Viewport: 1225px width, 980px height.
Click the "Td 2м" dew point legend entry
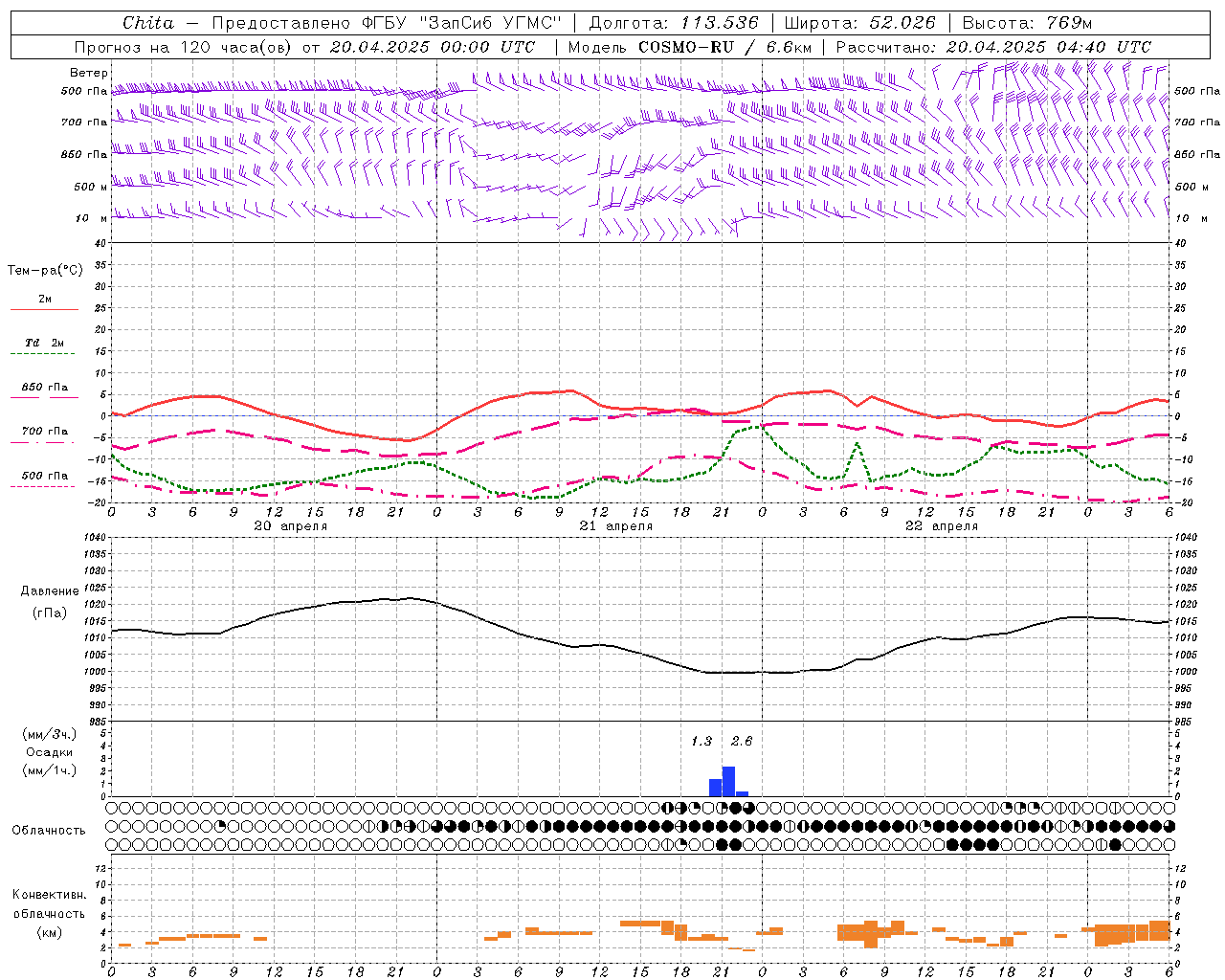pos(45,343)
